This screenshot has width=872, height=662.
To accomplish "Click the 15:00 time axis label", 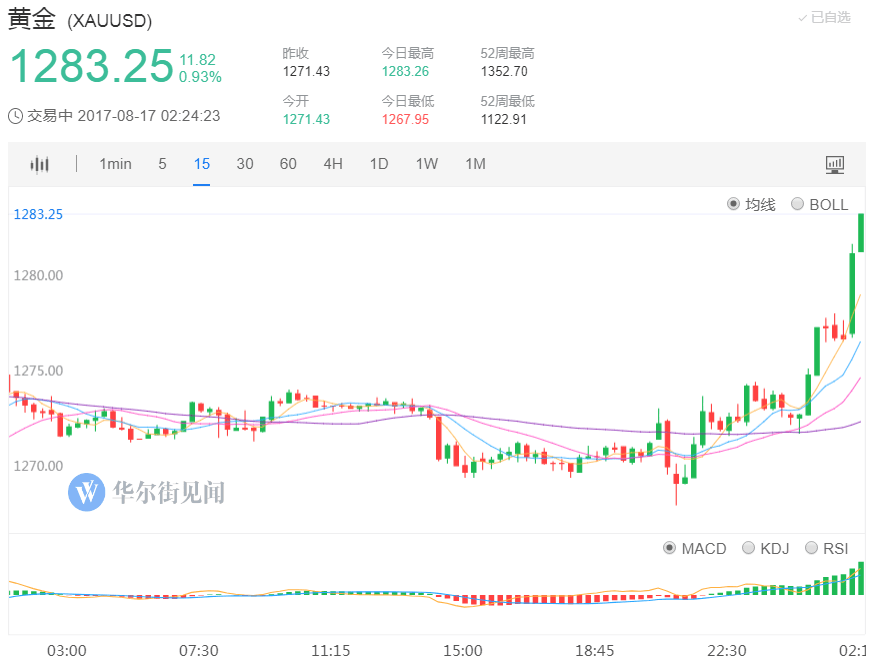I will 463,650.
